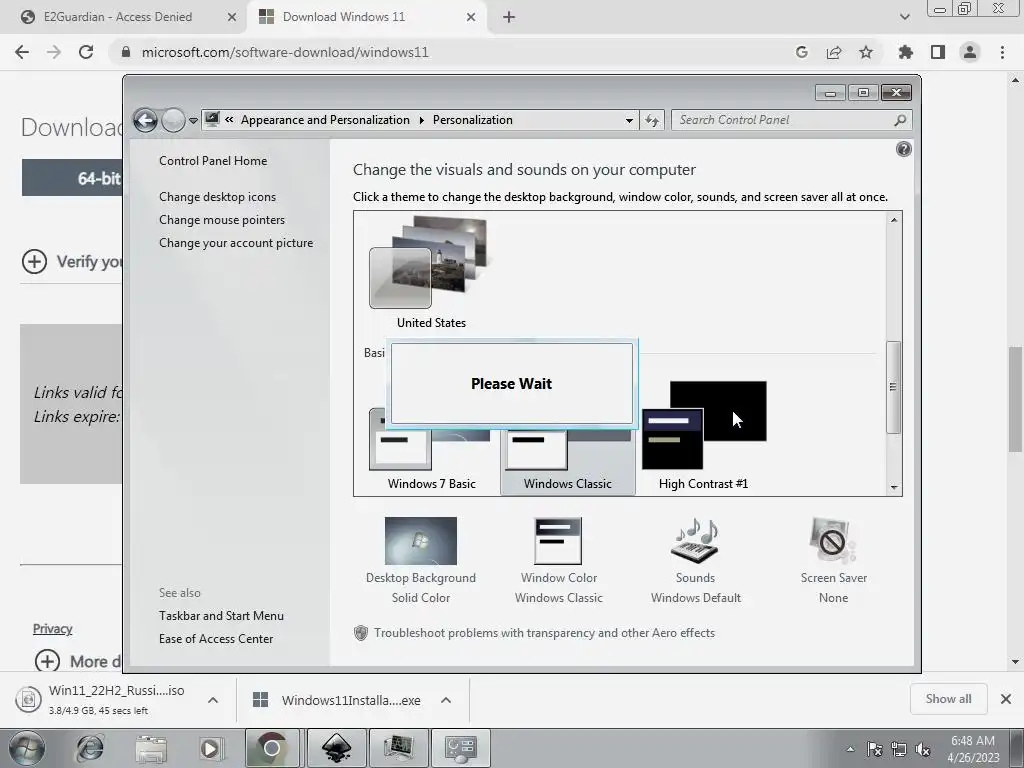Screen dimensions: 1024x768
Task: Click the theme list scrollbar thumb
Action: click(x=893, y=387)
